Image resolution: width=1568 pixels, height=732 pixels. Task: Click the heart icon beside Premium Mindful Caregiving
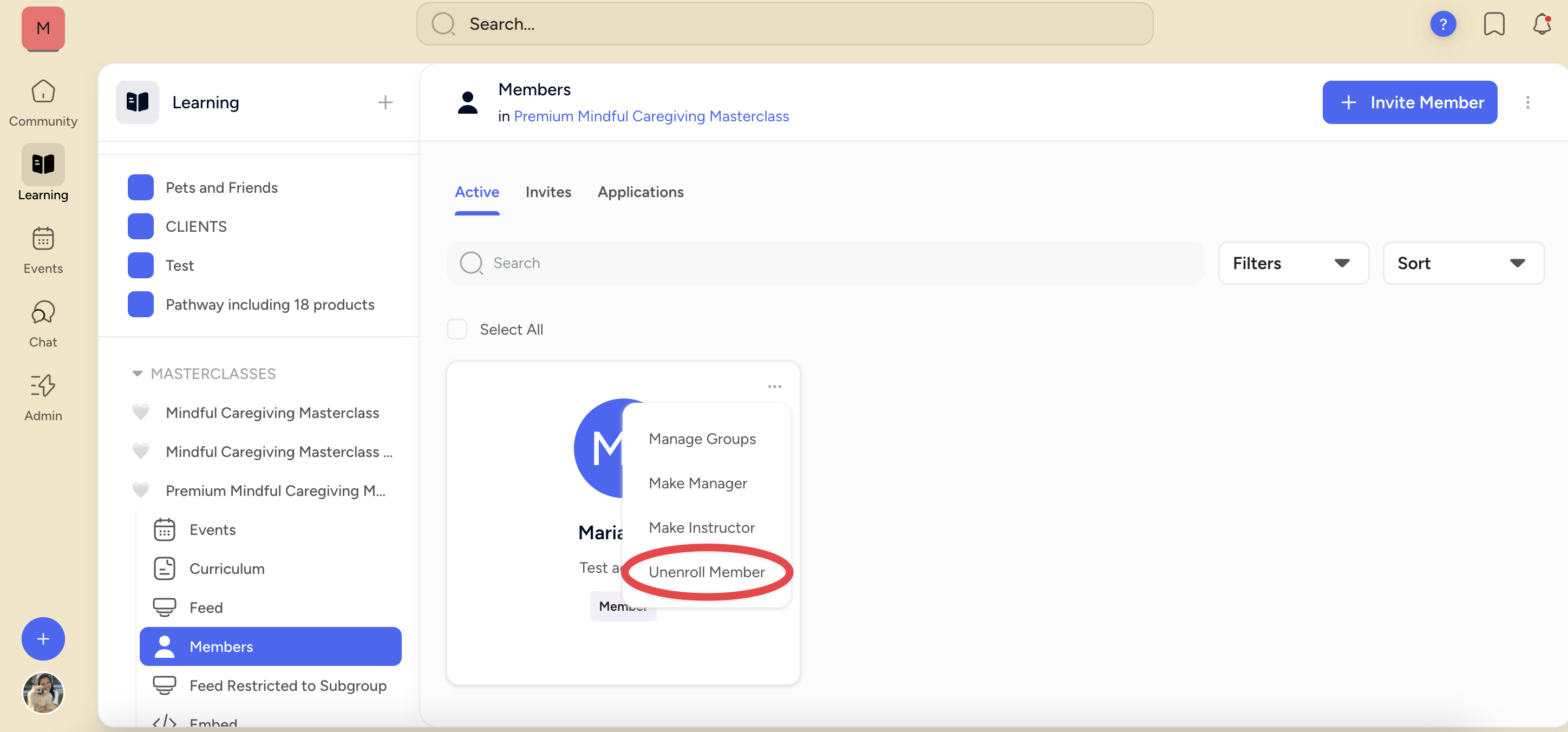pos(141,491)
